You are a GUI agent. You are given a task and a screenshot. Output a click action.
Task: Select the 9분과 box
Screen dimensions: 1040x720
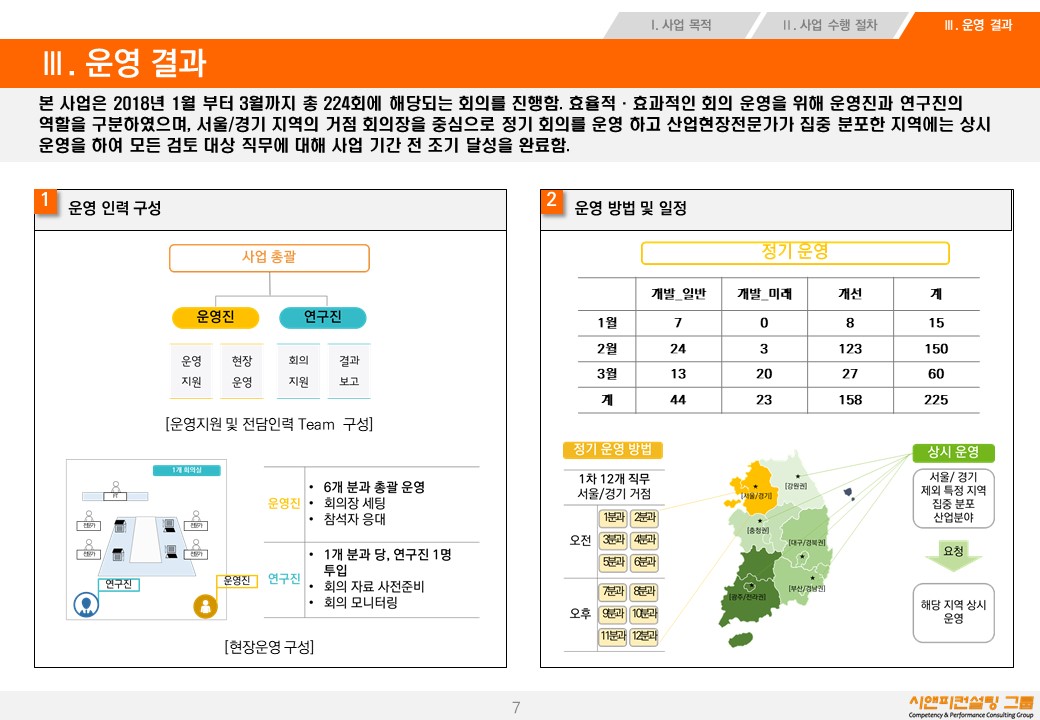click(613, 613)
